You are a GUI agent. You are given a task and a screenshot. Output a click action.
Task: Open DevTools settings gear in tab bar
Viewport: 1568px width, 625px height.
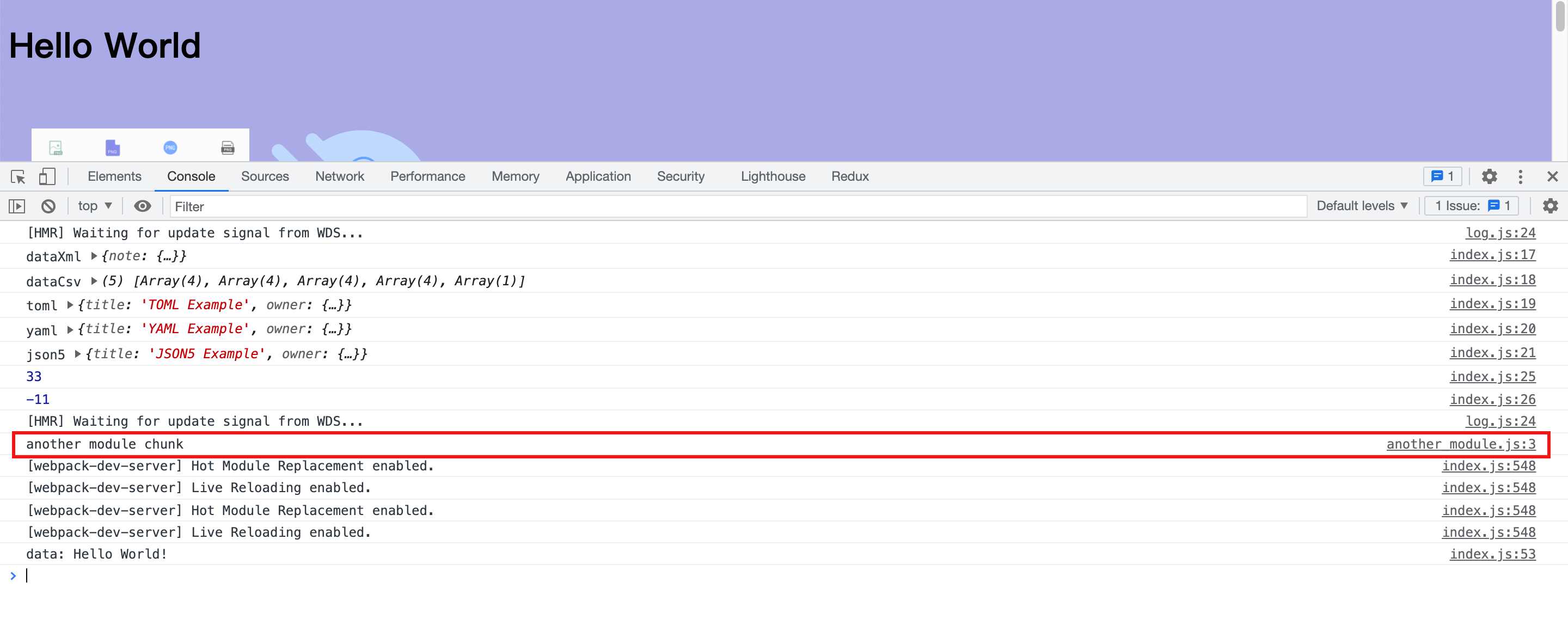point(1489,176)
